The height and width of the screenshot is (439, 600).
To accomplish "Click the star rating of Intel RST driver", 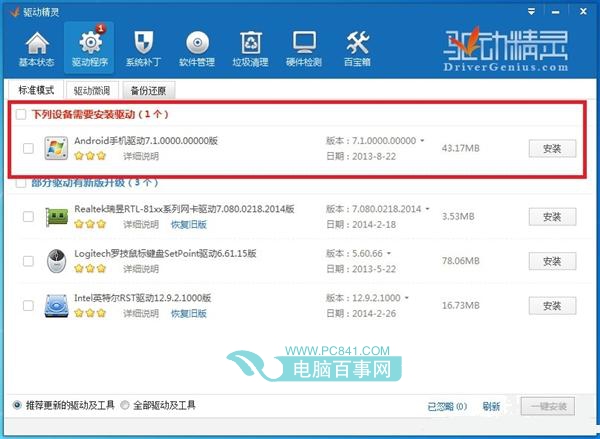I will coord(90,313).
